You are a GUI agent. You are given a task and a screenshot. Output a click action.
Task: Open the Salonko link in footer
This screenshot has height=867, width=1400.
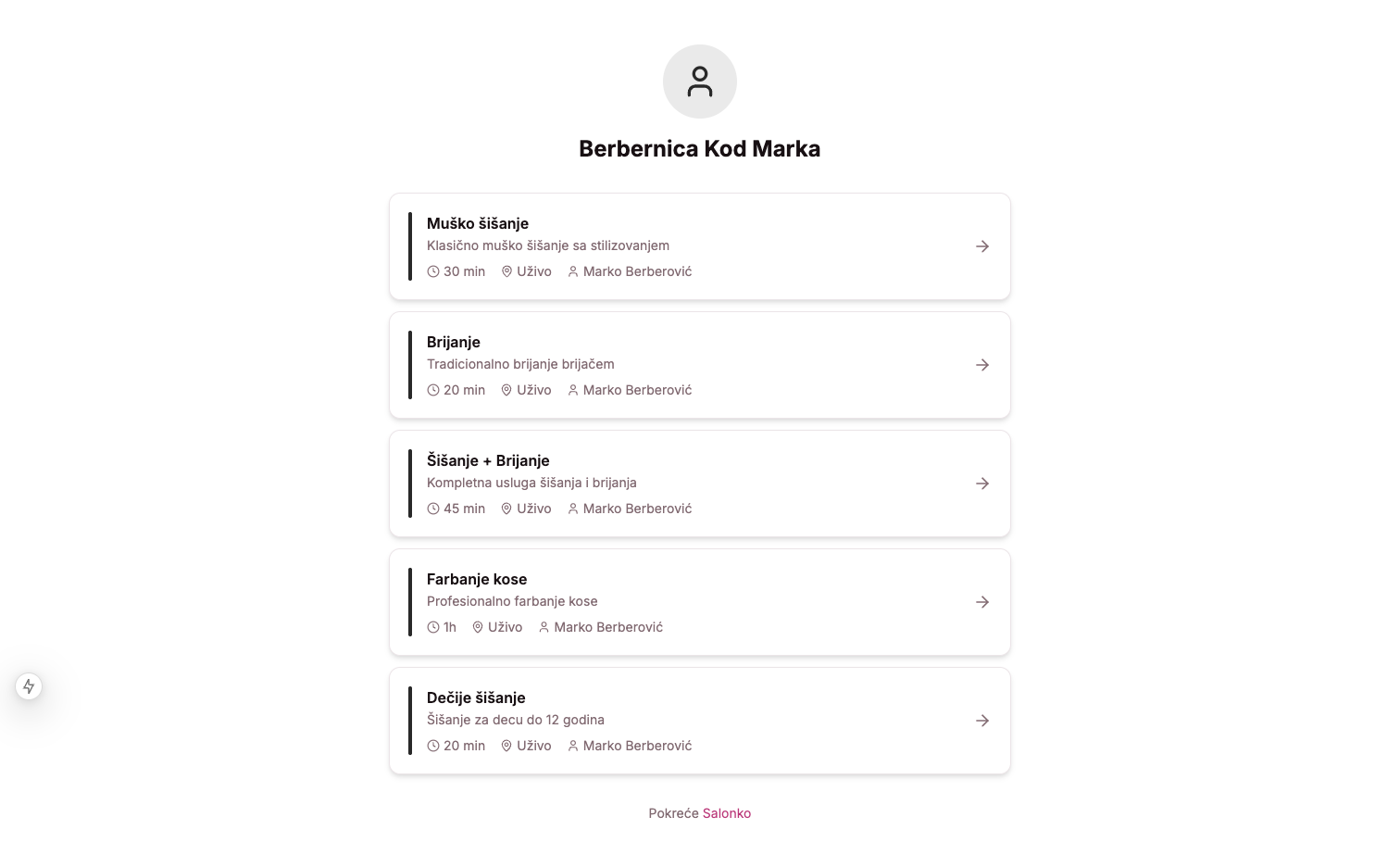tap(726, 813)
